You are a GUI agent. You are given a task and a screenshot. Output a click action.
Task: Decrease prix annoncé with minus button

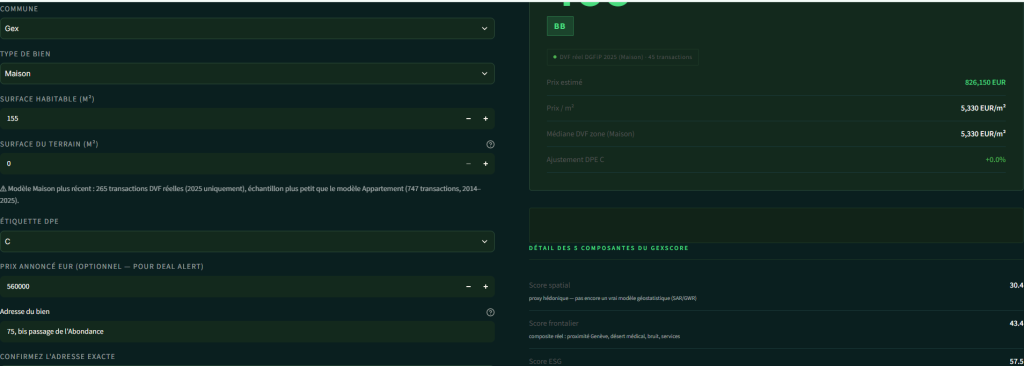(468, 286)
